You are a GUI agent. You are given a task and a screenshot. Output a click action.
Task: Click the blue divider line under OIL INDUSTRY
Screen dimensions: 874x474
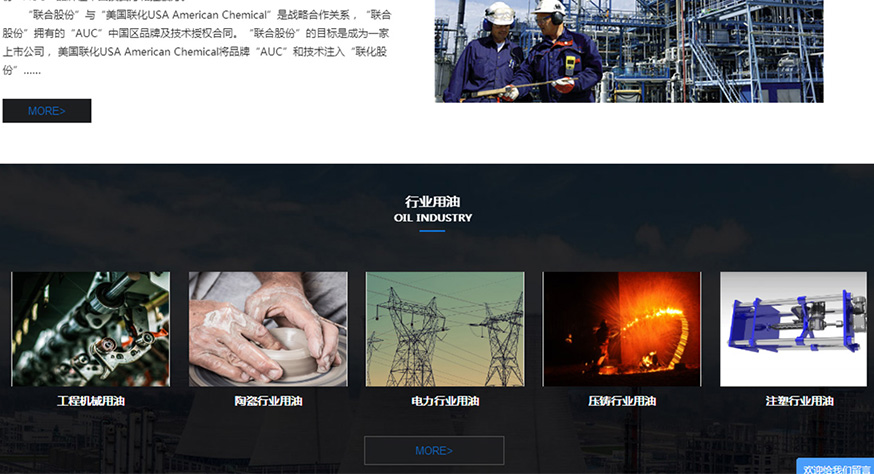click(432, 231)
